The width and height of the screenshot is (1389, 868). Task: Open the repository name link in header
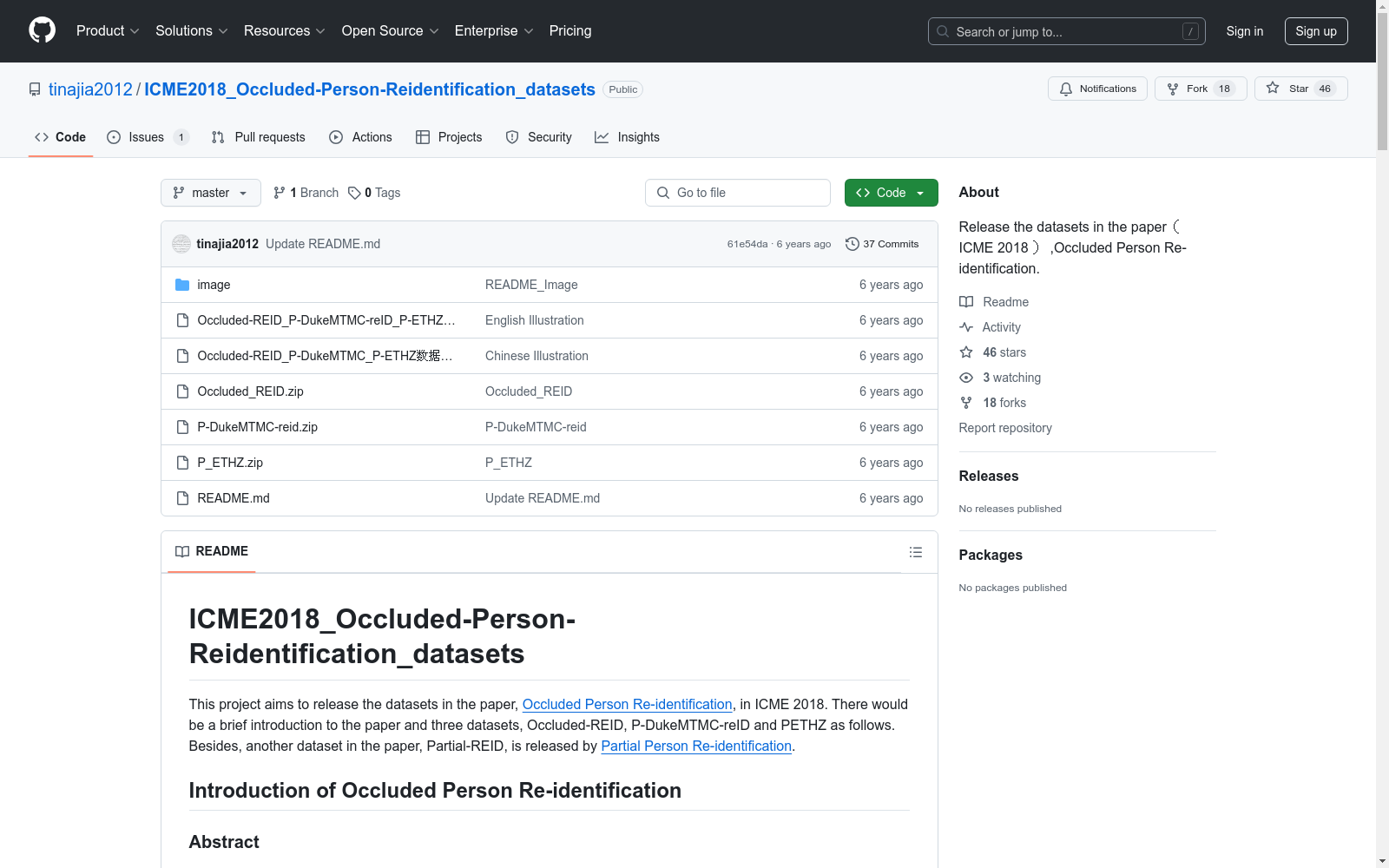(370, 89)
